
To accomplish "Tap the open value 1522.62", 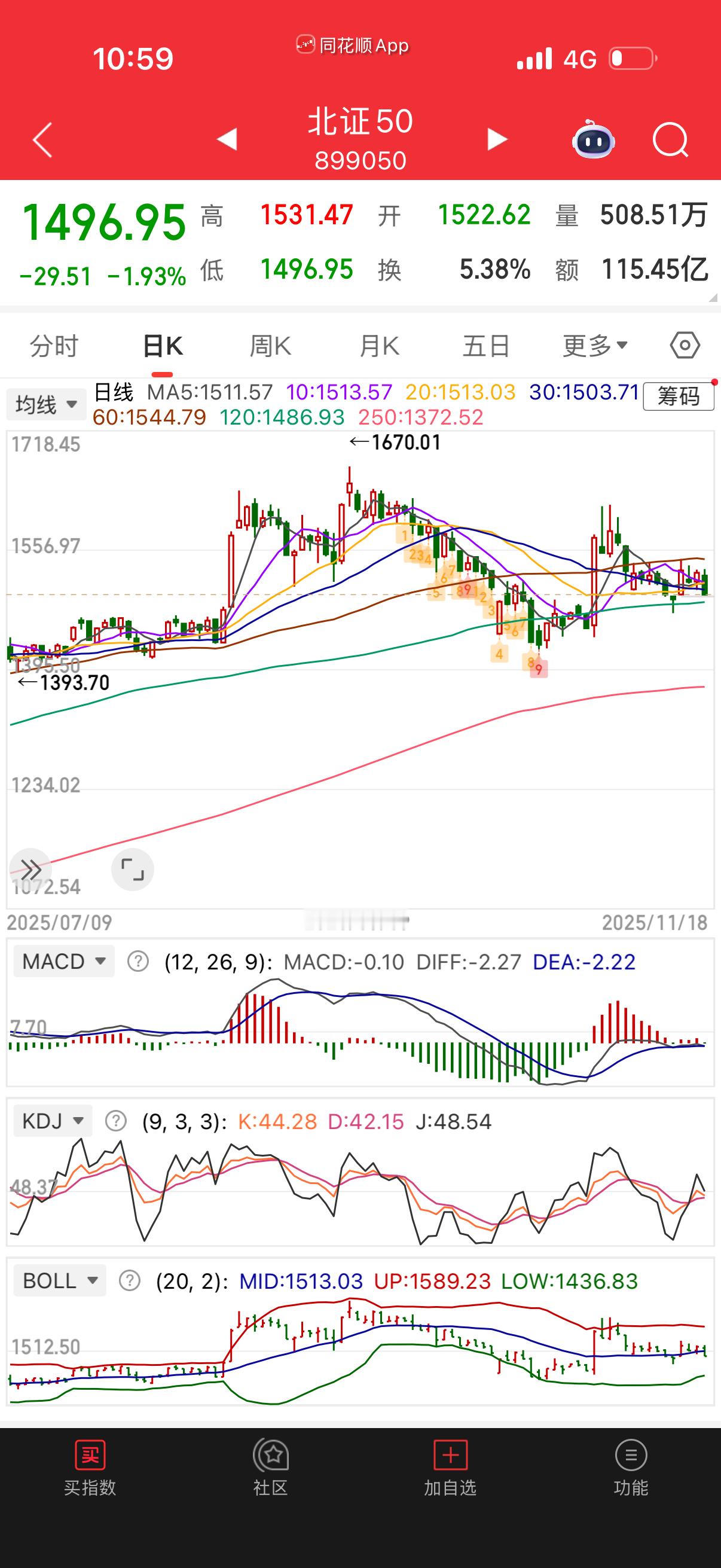I will pyautogui.click(x=484, y=215).
